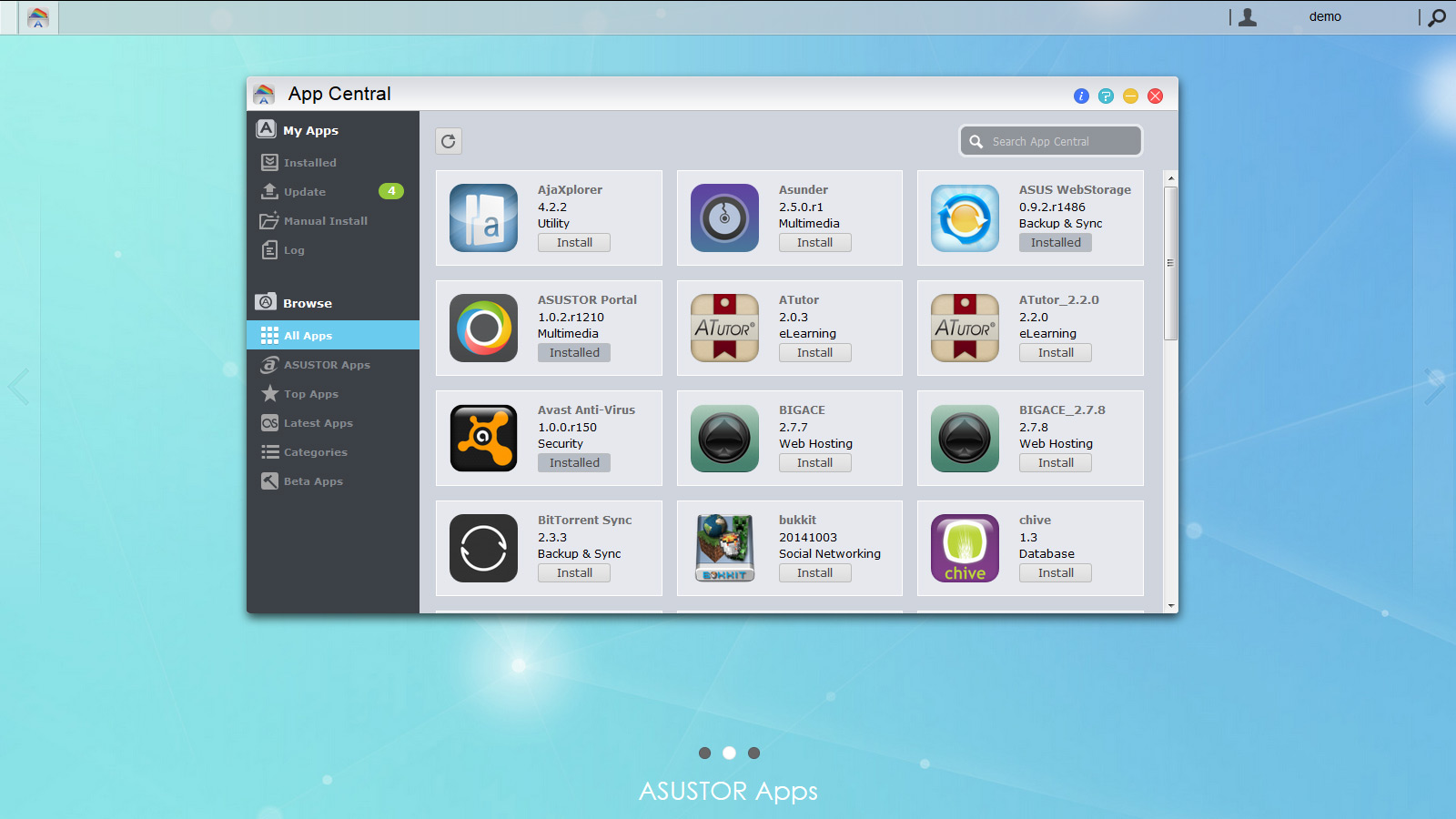Viewport: 1456px width, 819px height.
Task: Install Asunder
Action: coord(815,243)
